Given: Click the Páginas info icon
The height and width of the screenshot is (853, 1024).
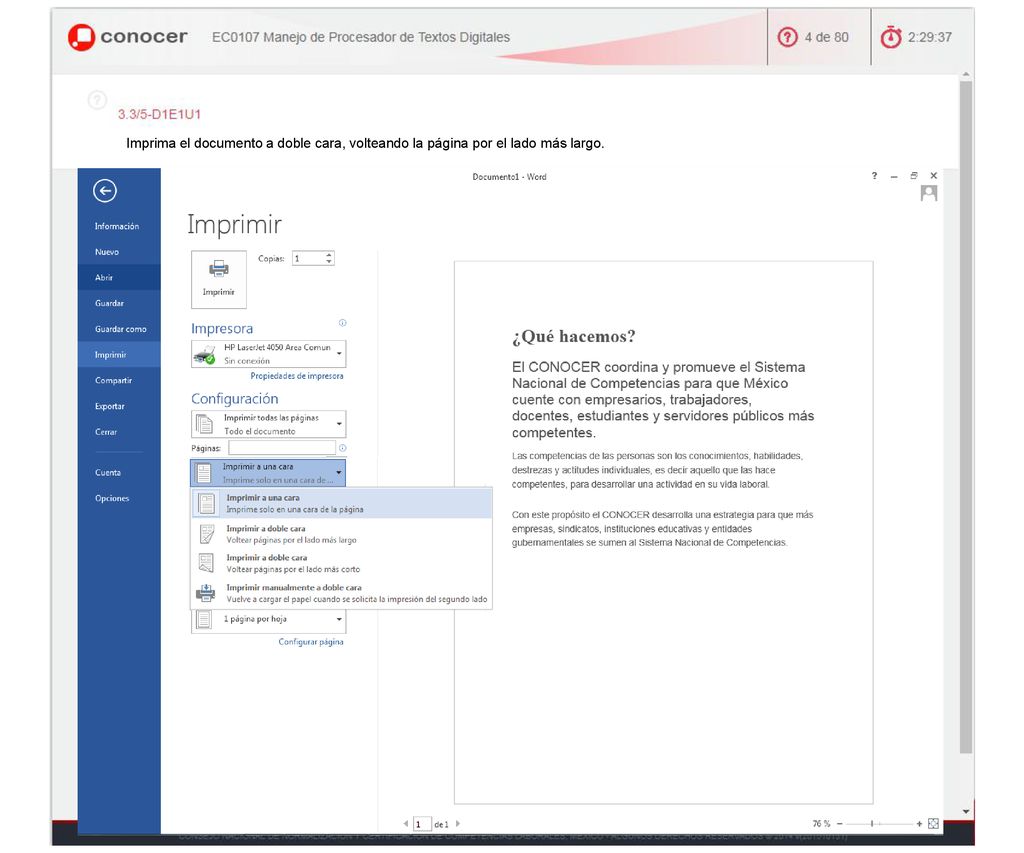Looking at the screenshot, I should click(342, 447).
